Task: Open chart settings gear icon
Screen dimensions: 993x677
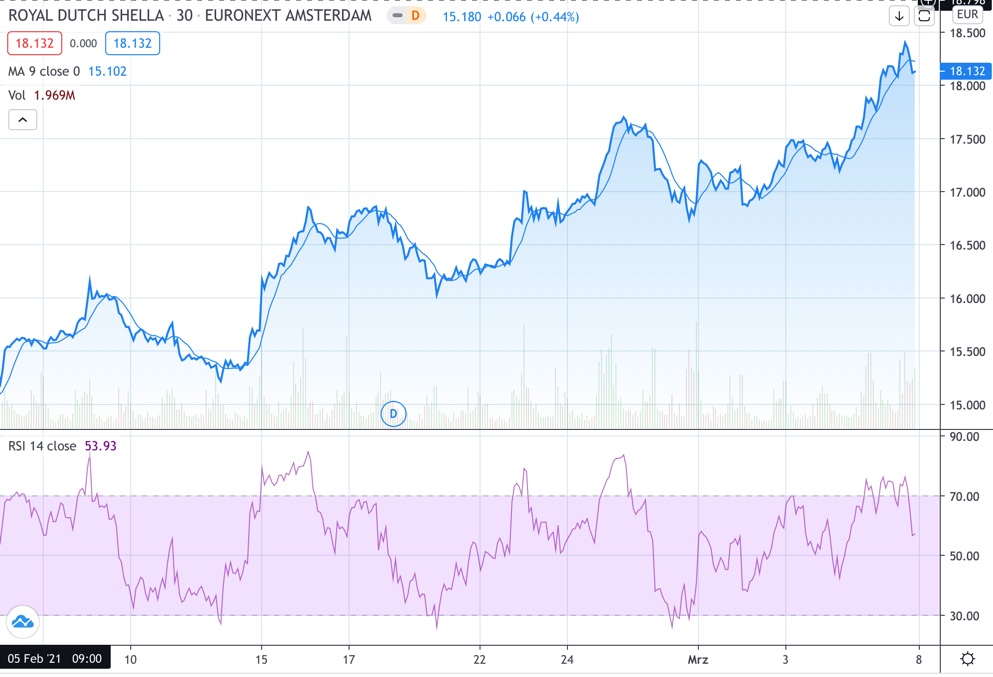Action: coord(968,659)
